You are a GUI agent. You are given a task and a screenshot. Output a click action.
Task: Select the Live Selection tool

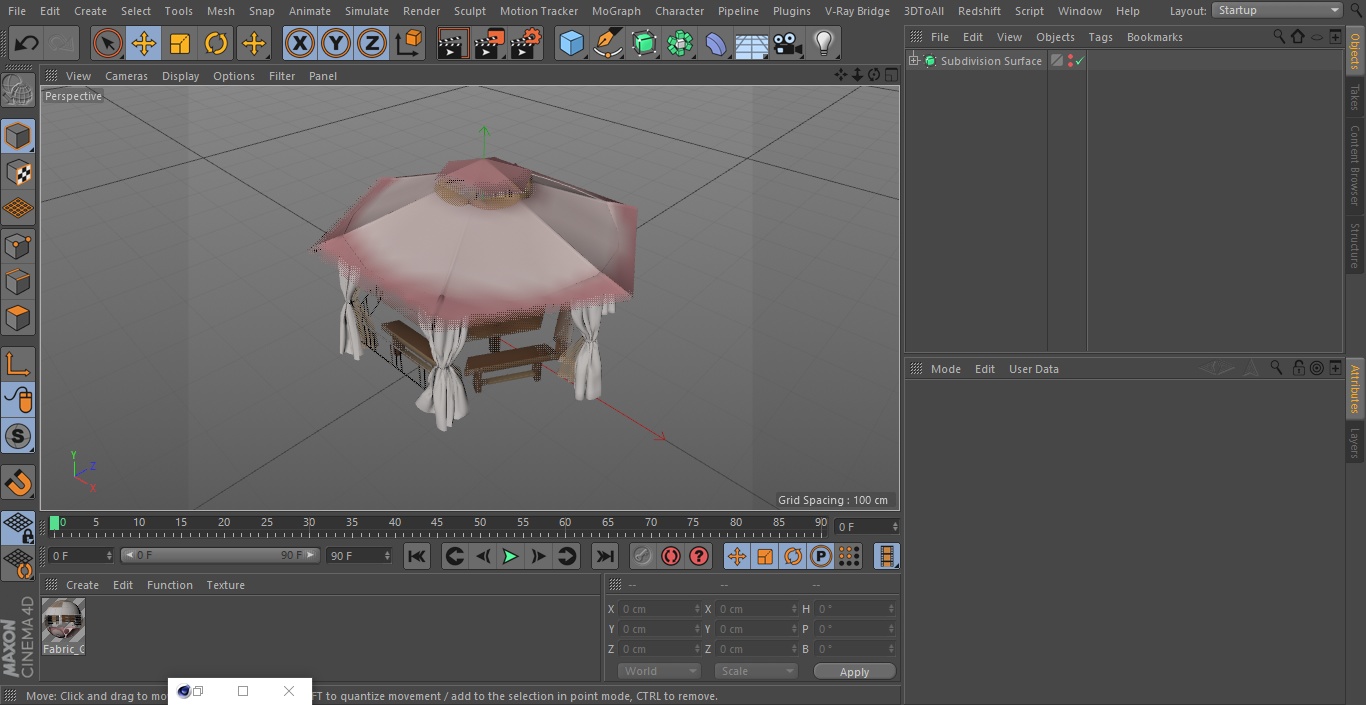click(107, 43)
